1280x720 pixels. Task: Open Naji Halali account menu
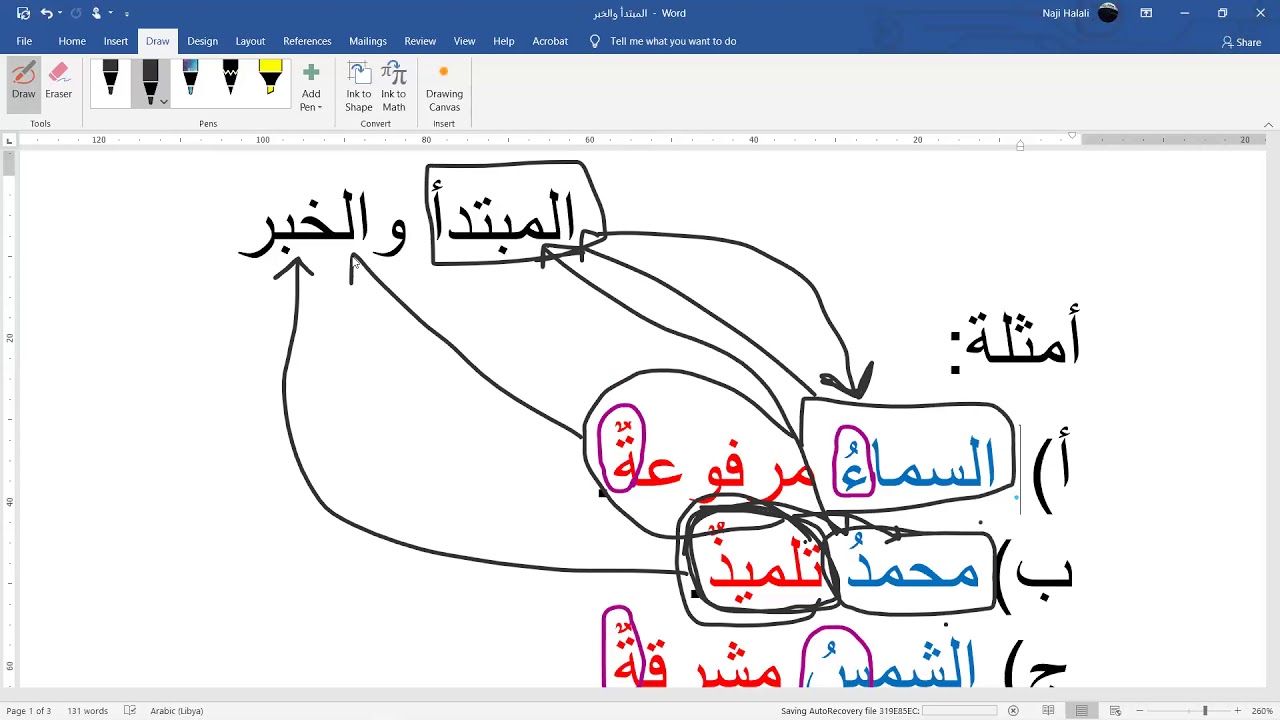click(1079, 13)
